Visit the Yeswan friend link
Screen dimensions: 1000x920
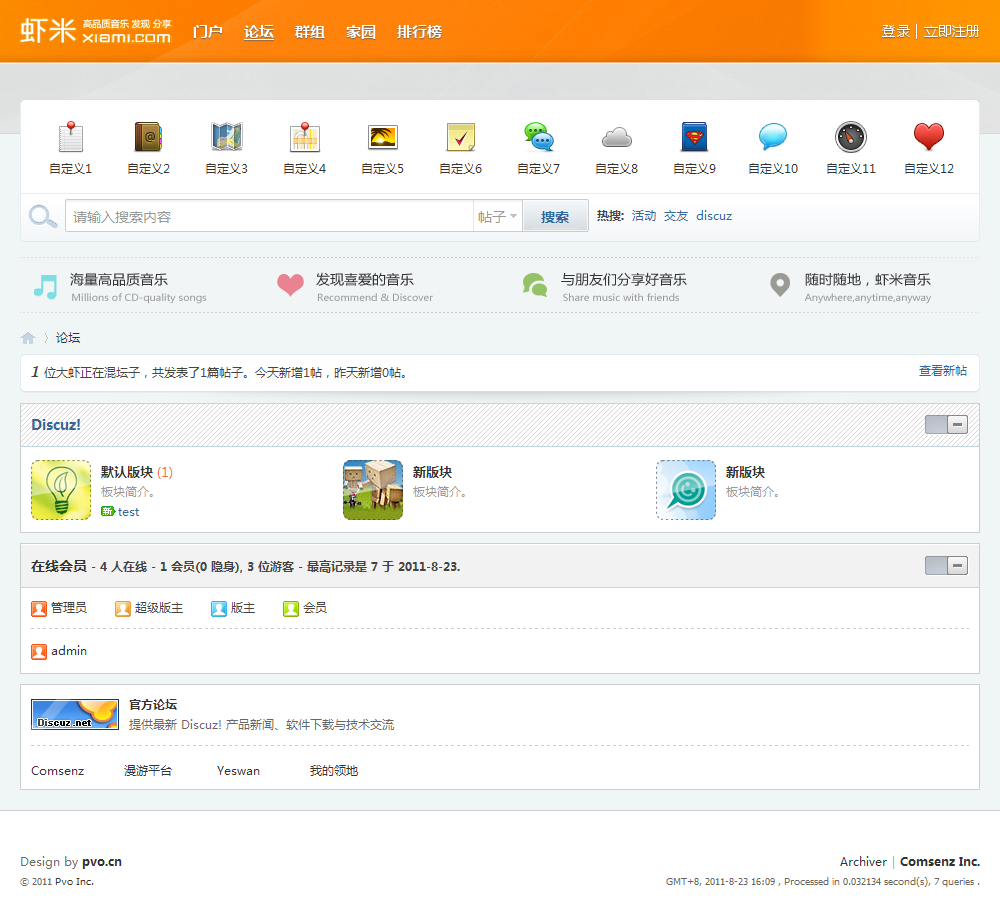[239, 771]
